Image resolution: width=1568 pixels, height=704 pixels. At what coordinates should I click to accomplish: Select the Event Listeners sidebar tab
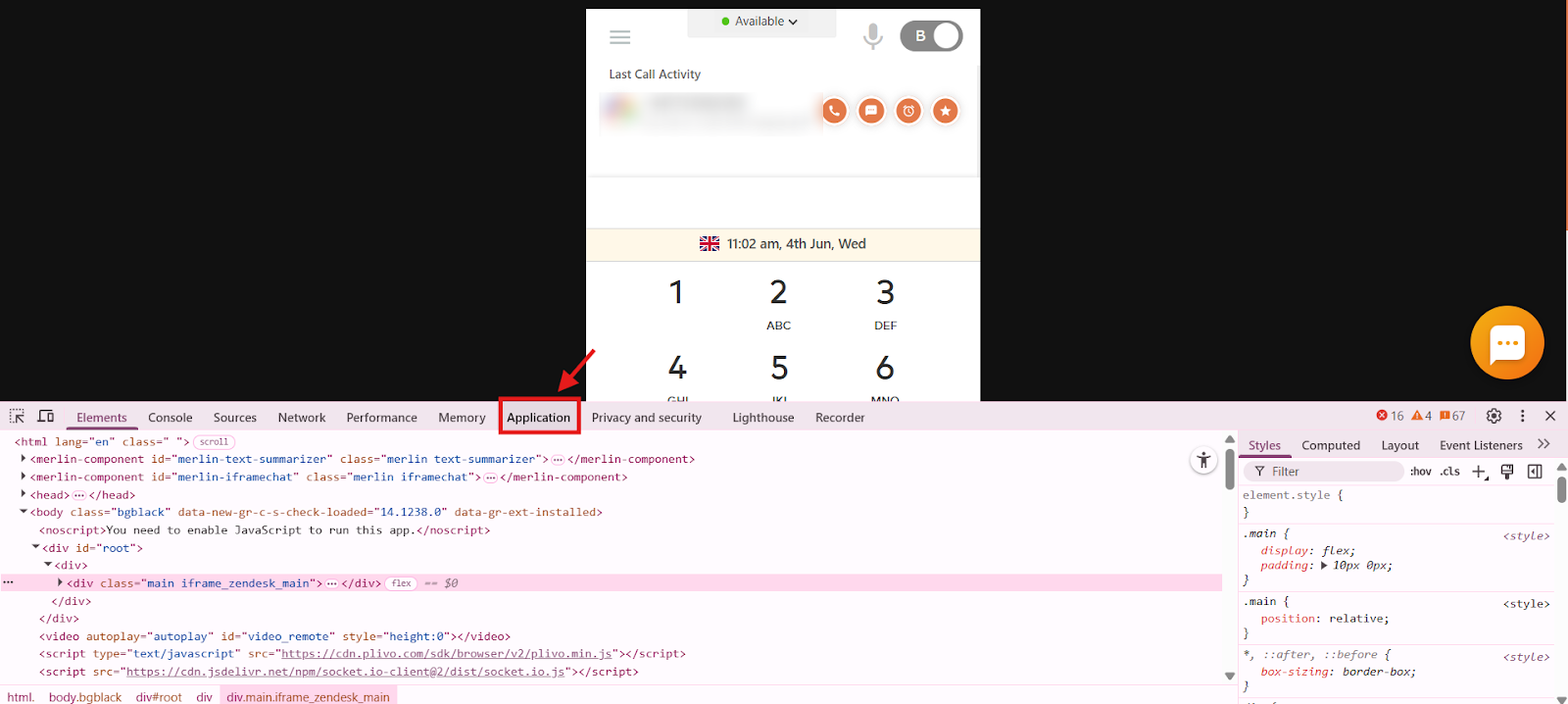coord(1481,445)
